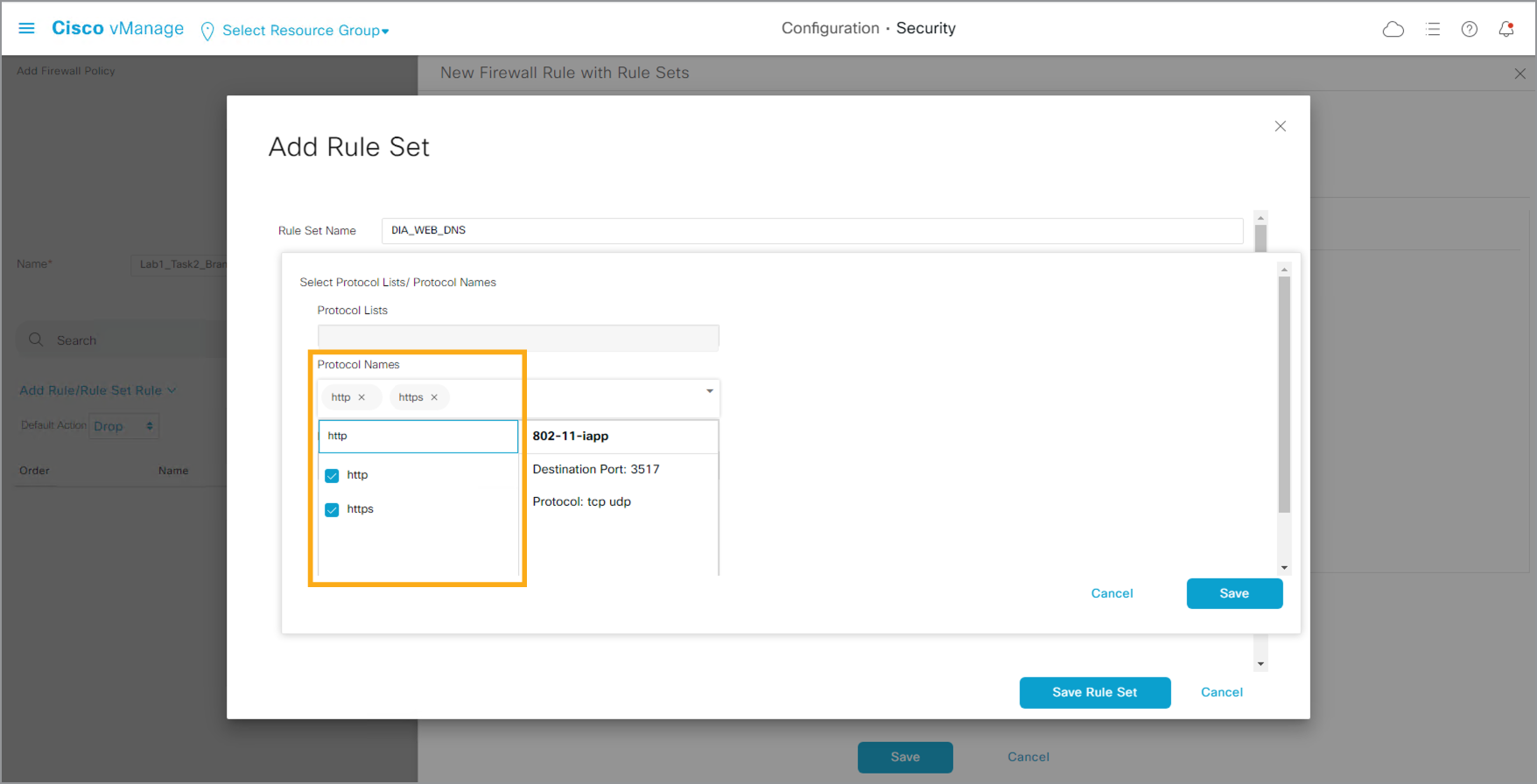Cancel the Add Rule Set dialog
The image size is (1537, 784).
point(1222,692)
